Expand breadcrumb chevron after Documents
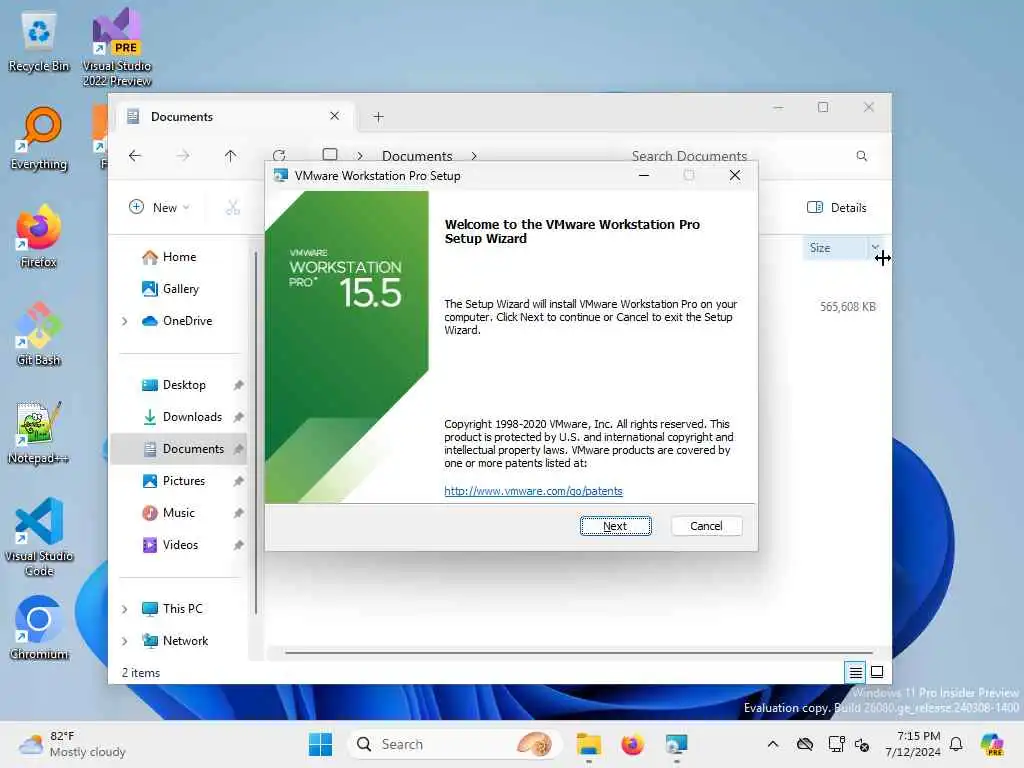Image resolution: width=1024 pixels, height=768 pixels. [474, 156]
